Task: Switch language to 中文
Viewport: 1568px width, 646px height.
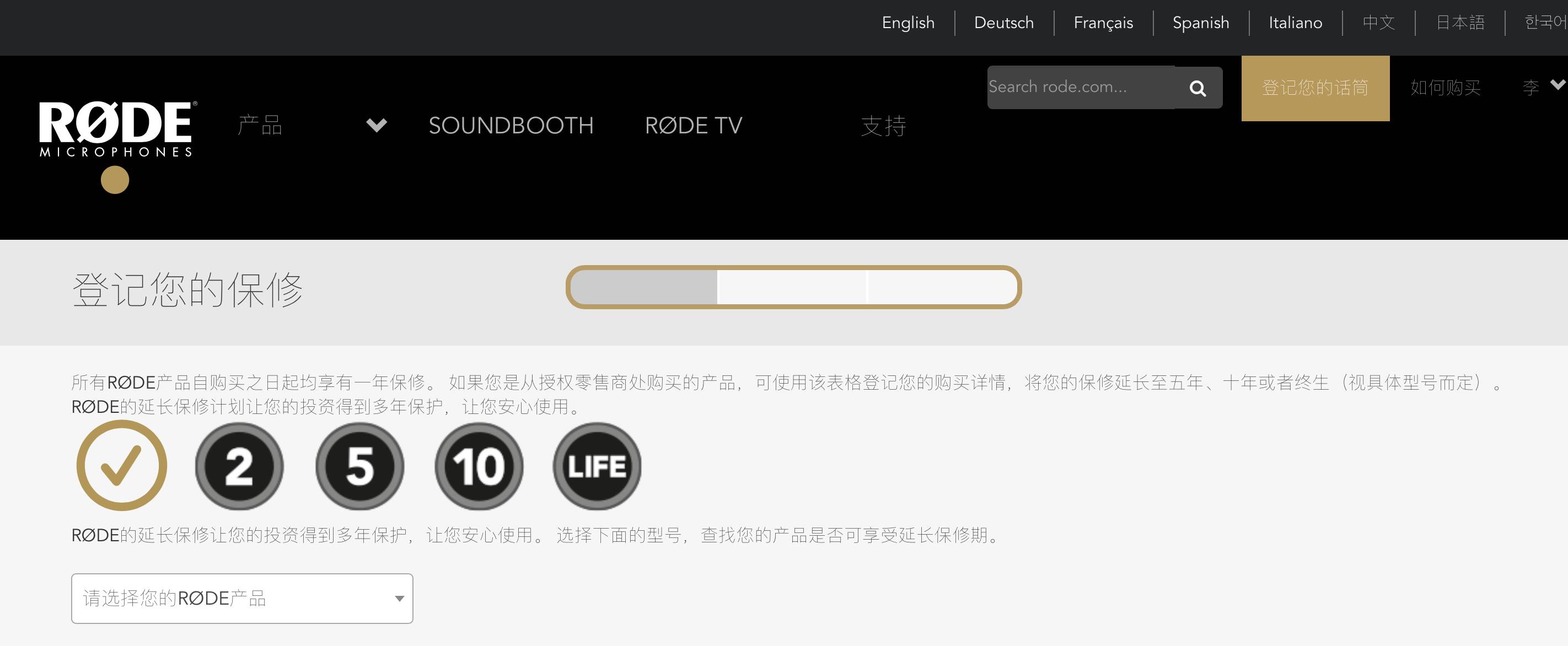Action: point(1379,23)
